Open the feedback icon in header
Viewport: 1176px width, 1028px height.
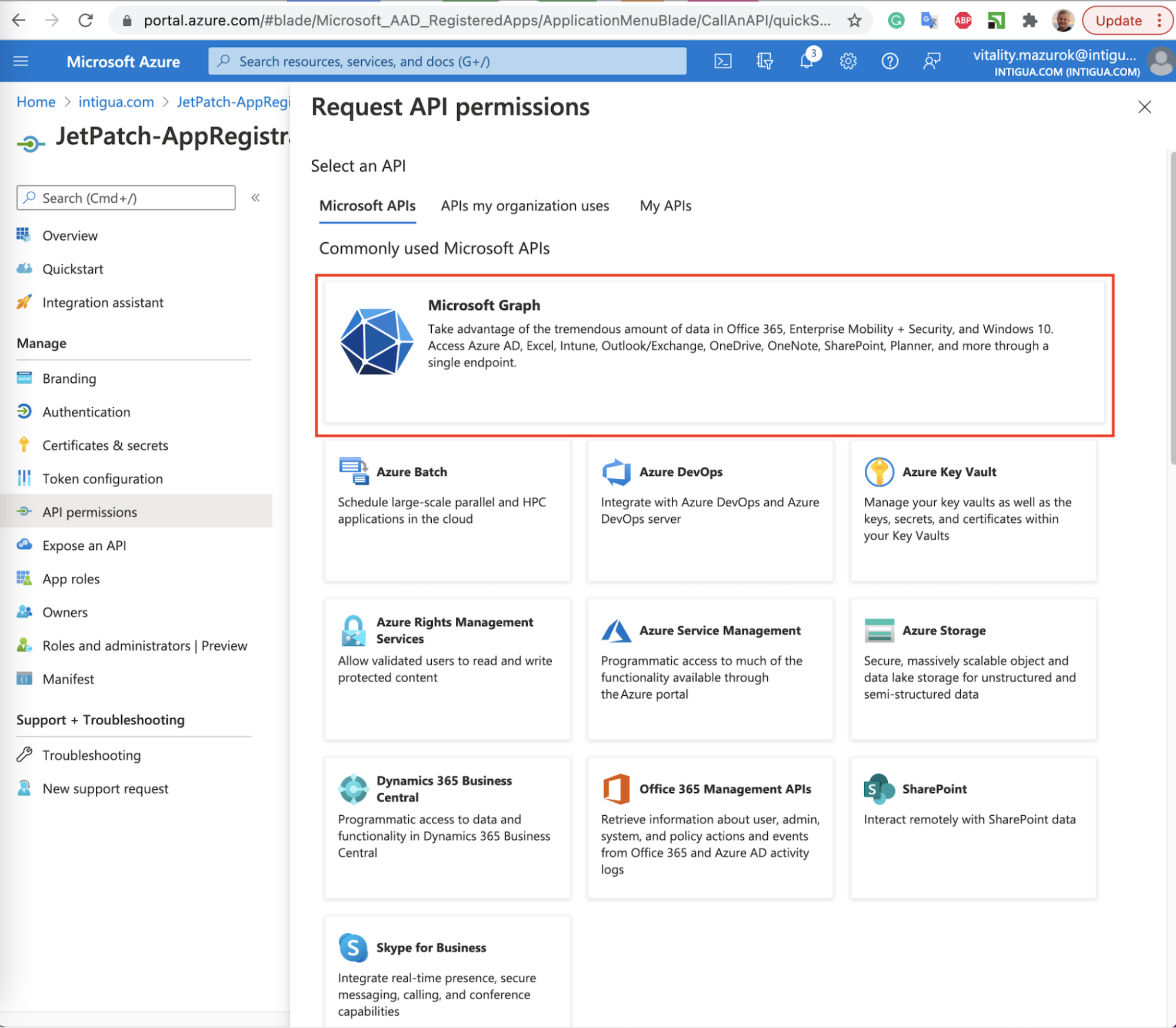931,61
